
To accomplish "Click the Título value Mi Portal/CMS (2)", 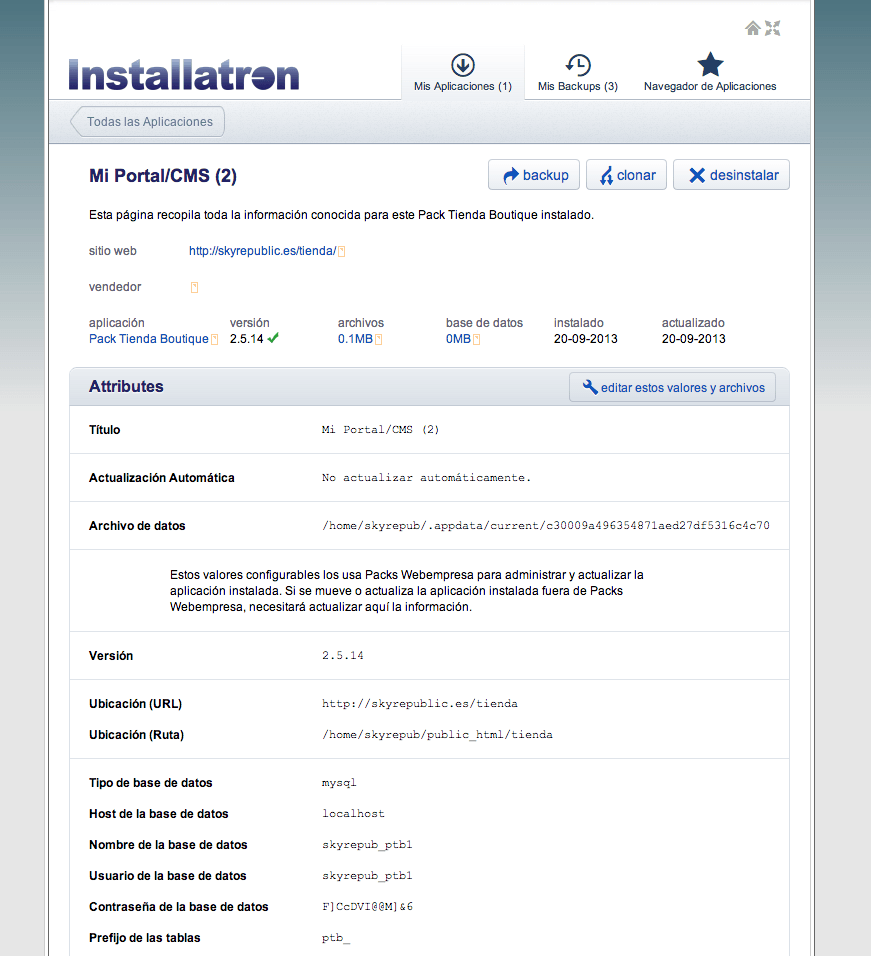I will click(380, 430).
